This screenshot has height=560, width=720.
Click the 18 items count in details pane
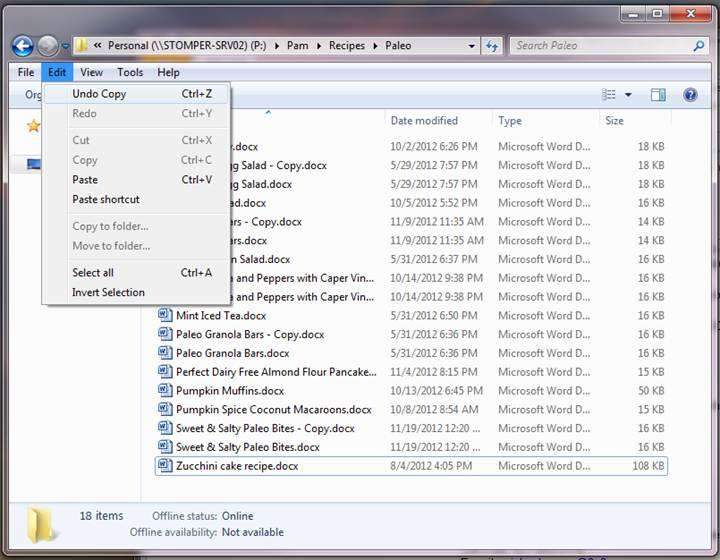click(101, 516)
